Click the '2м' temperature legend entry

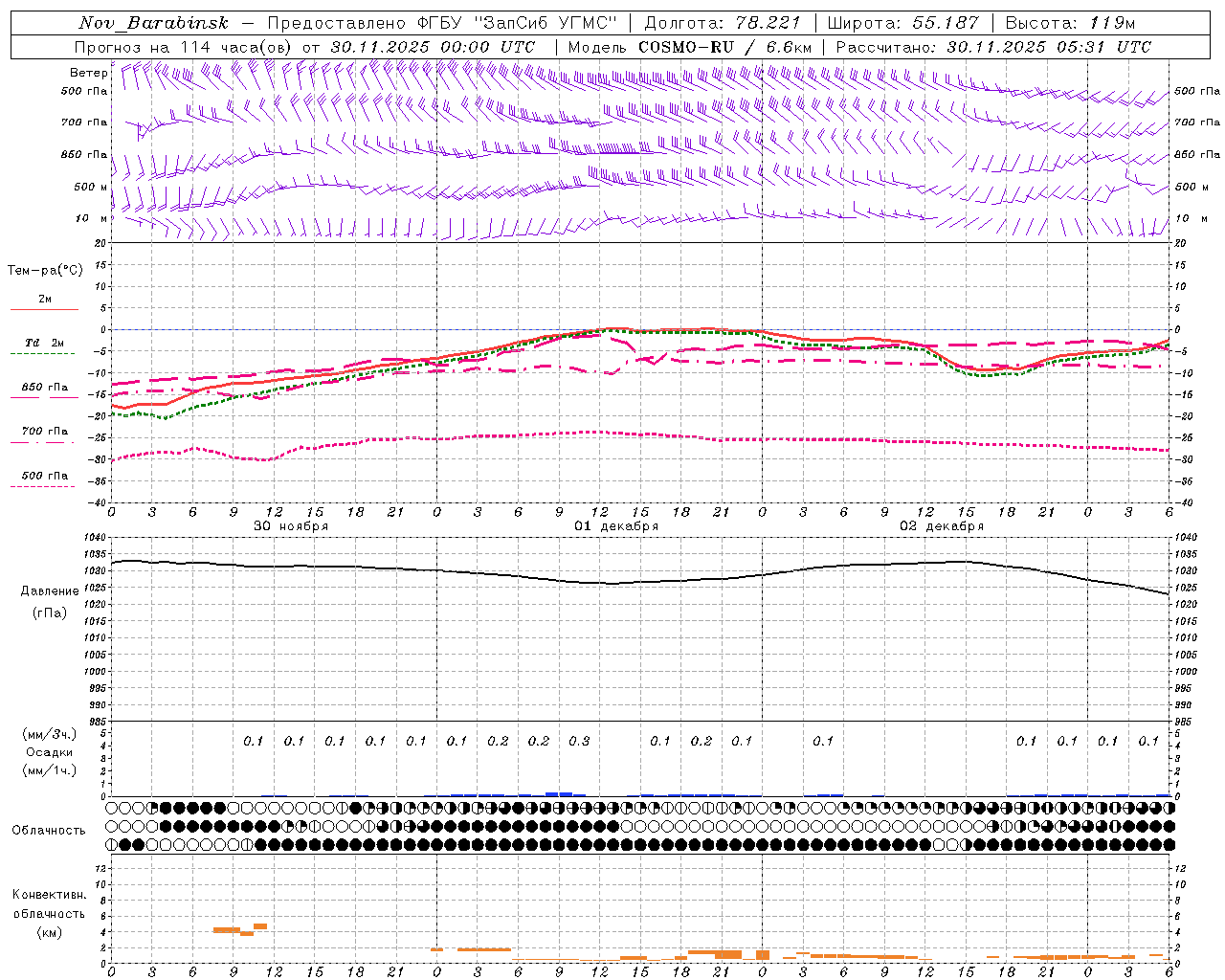(45, 300)
